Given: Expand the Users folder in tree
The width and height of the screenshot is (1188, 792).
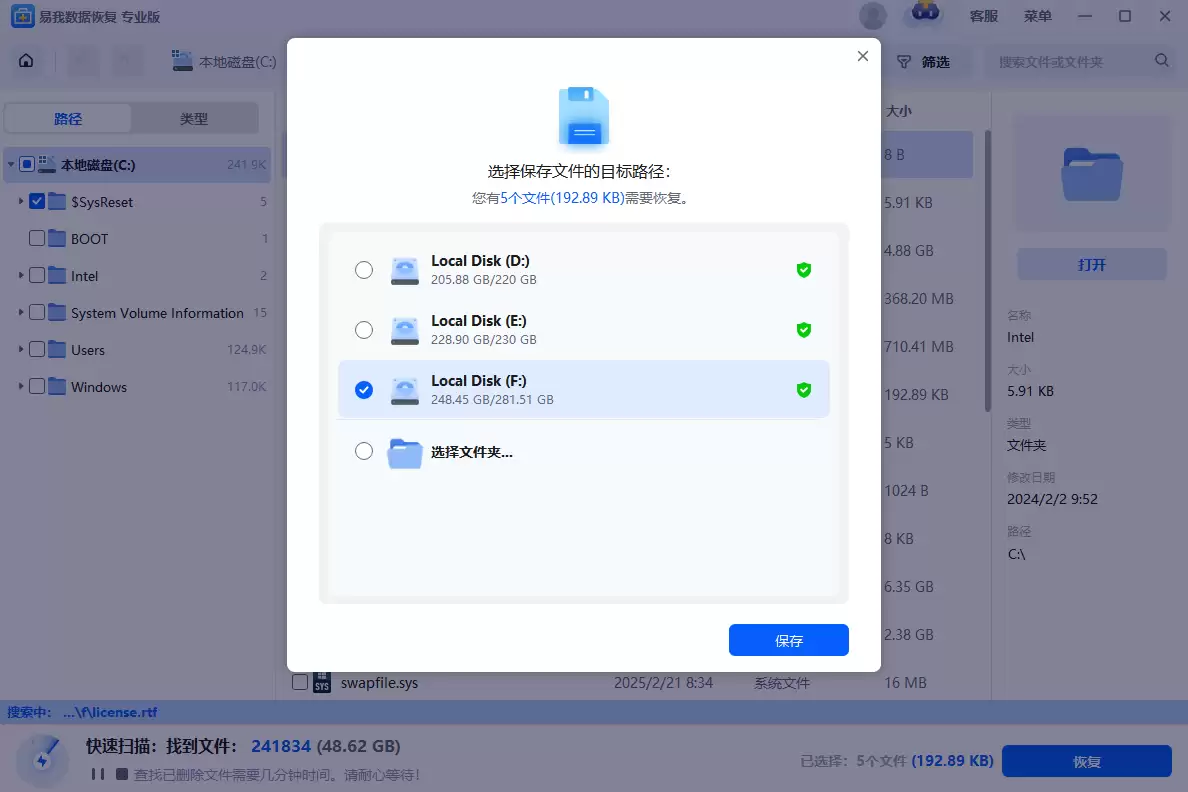Looking at the screenshot, I should pos(21,350).
